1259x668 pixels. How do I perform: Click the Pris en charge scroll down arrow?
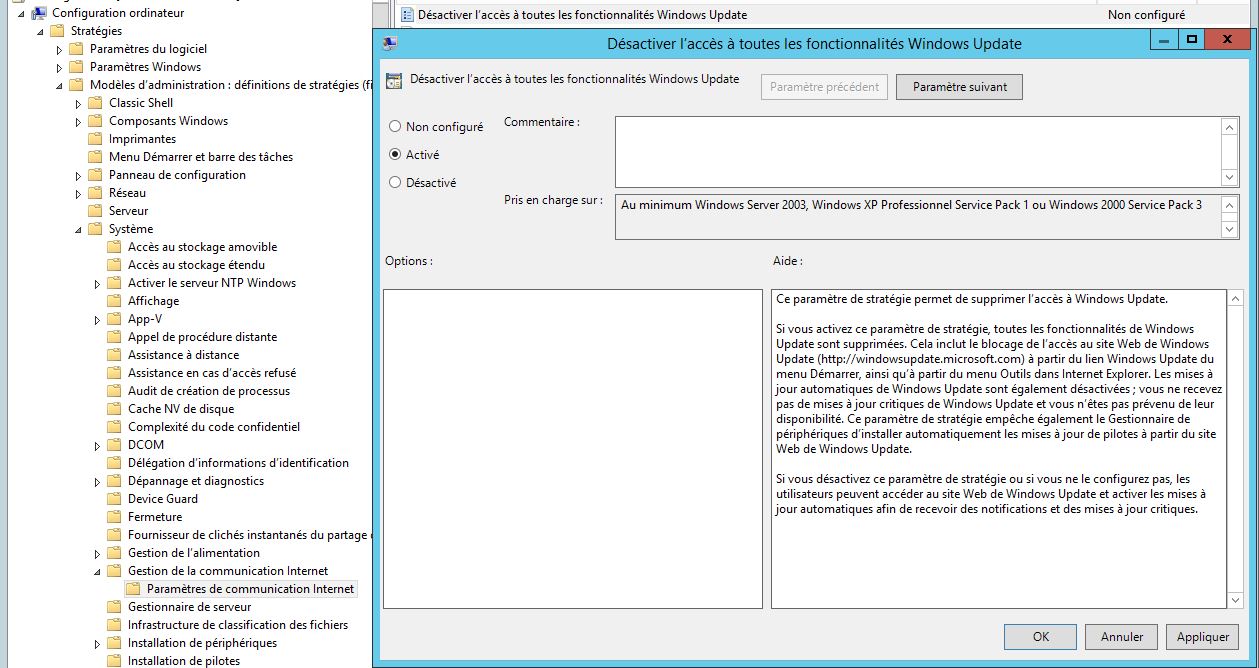[1230, 230]
